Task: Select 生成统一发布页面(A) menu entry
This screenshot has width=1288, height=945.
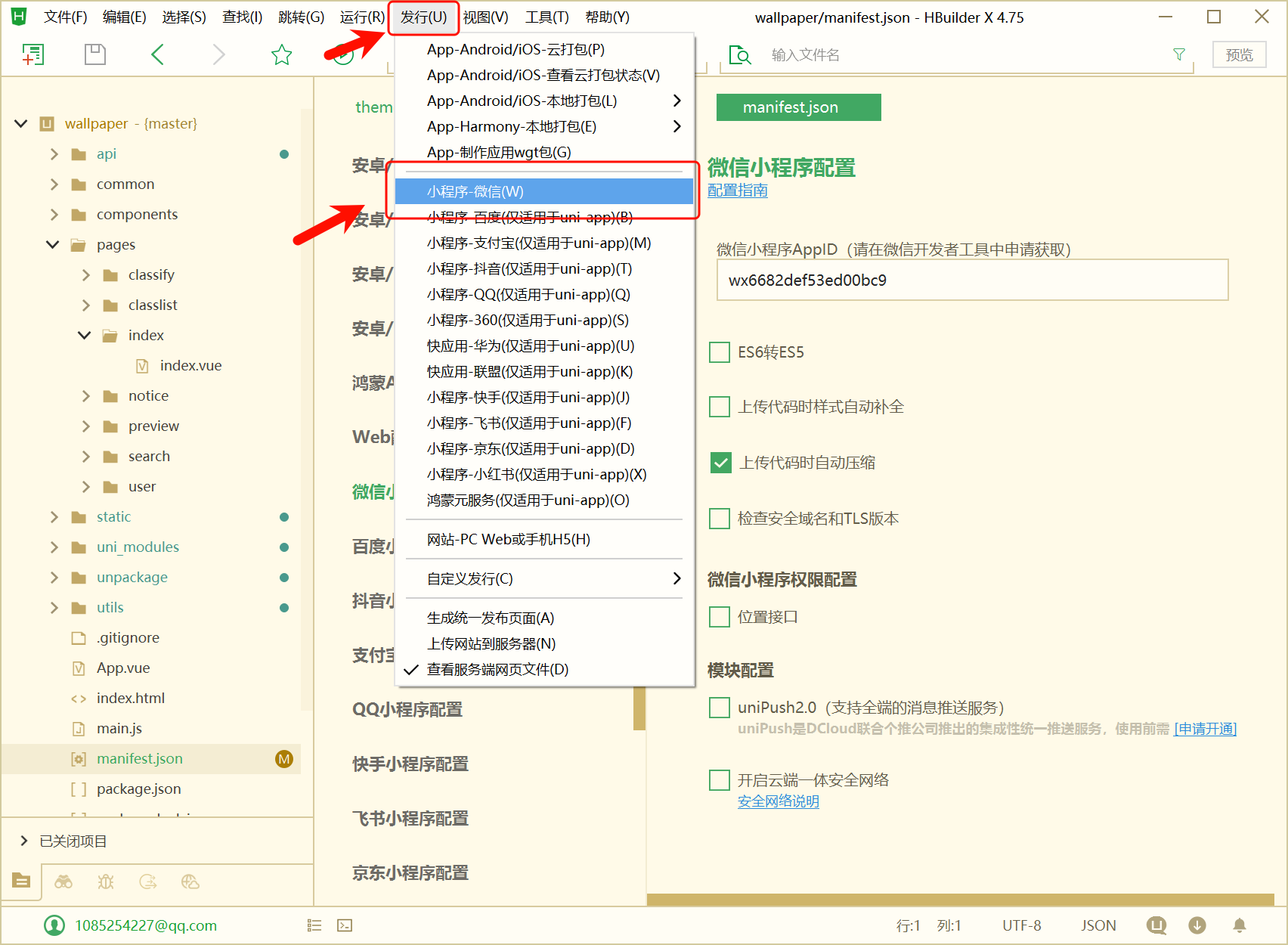Action: coord(544,618)
